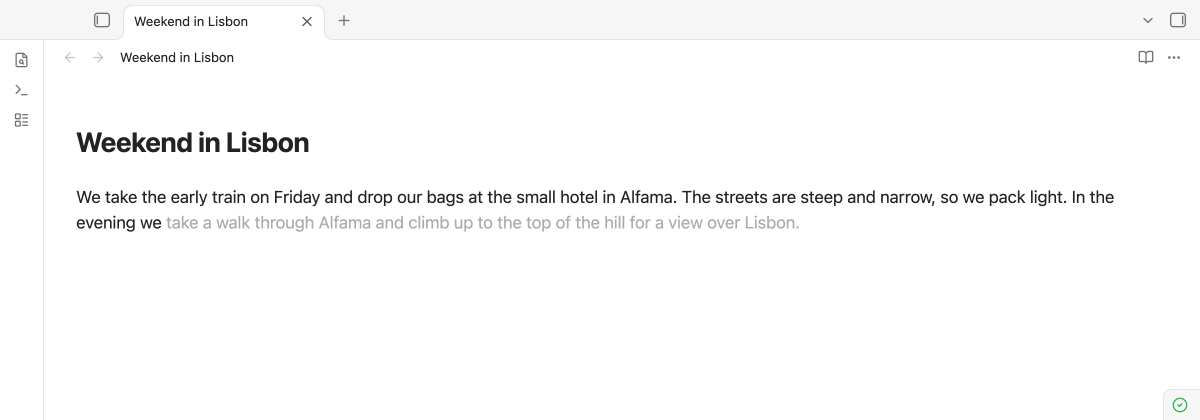Click the checklist-style ribbon icon
The width and height of the screenshot is (1200, 420).
point(22,120)
